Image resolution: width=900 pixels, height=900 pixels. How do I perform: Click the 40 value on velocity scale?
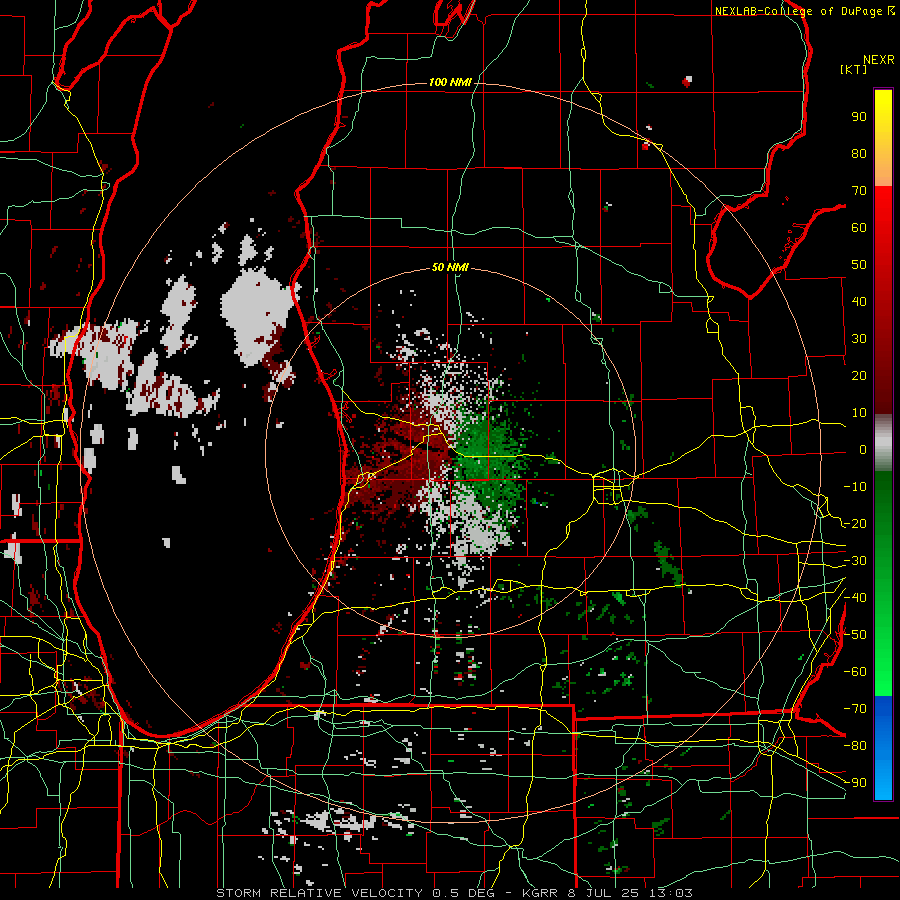[859, 302]
